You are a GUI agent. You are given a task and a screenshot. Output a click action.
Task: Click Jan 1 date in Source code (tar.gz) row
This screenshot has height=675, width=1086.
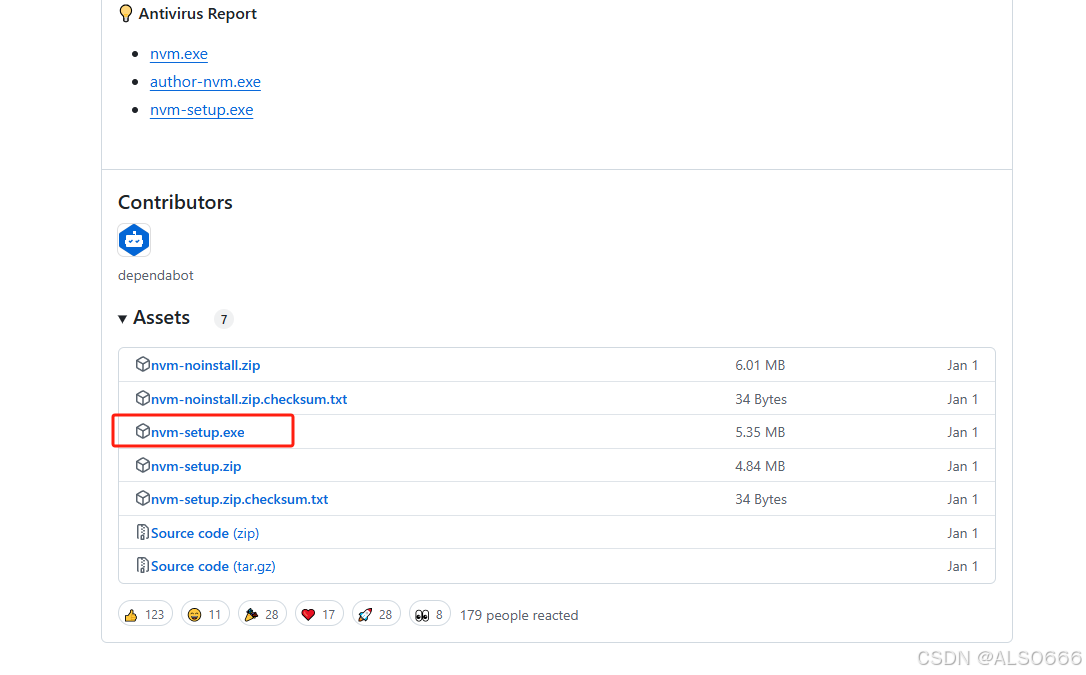[x=962, y=567]
